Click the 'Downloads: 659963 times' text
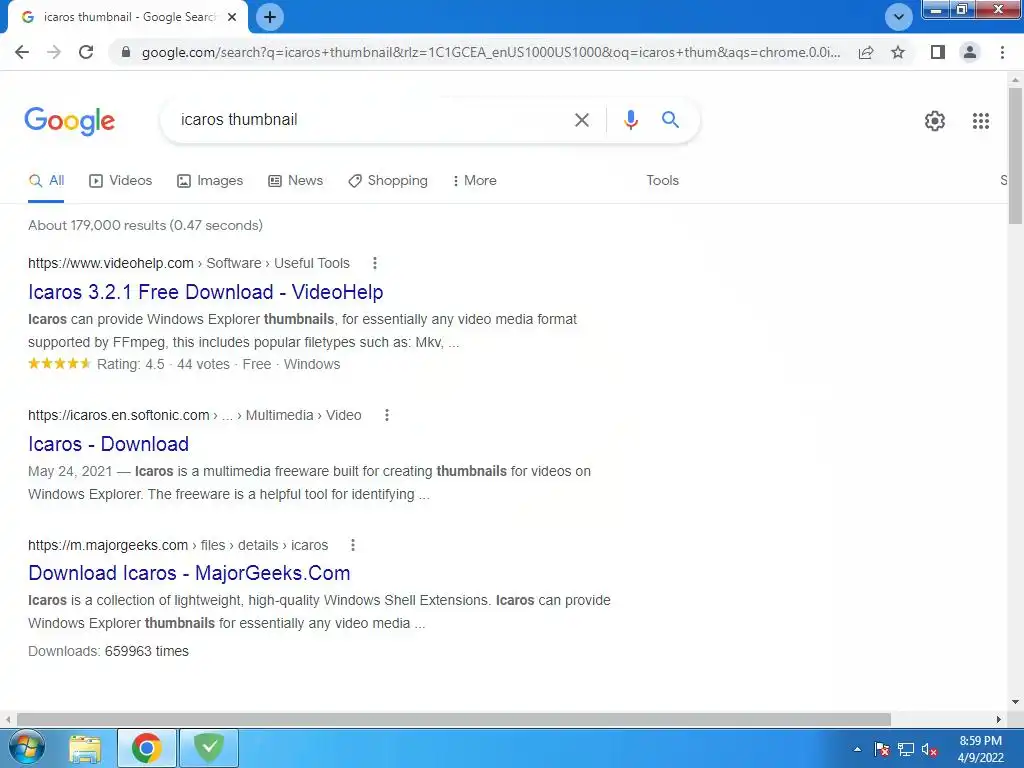Viewport: 1024px width, 768px height. pyautogui.click(x=108, y=651)
